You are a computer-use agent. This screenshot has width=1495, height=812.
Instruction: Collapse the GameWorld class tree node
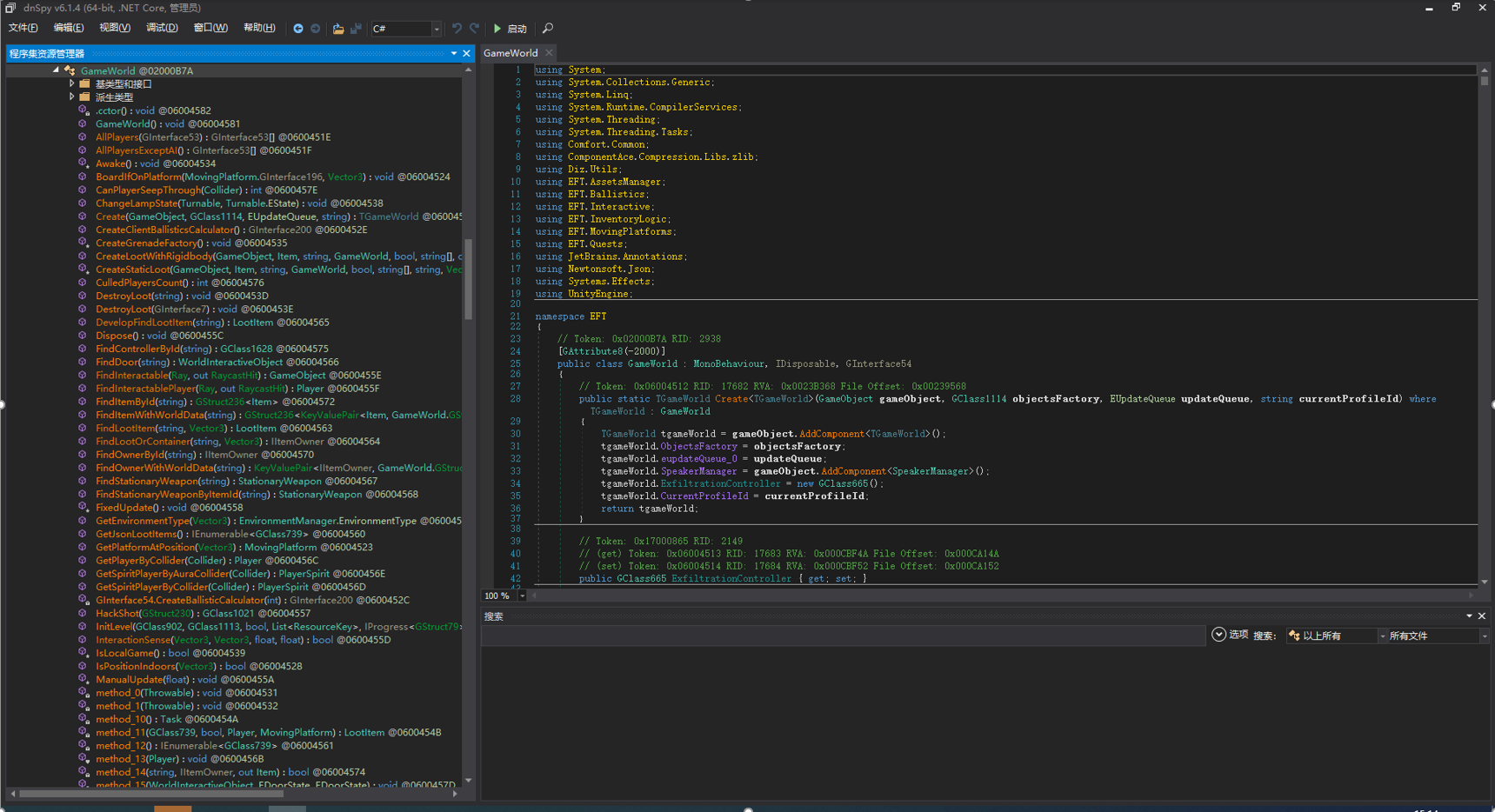click(x=57, y=70)
